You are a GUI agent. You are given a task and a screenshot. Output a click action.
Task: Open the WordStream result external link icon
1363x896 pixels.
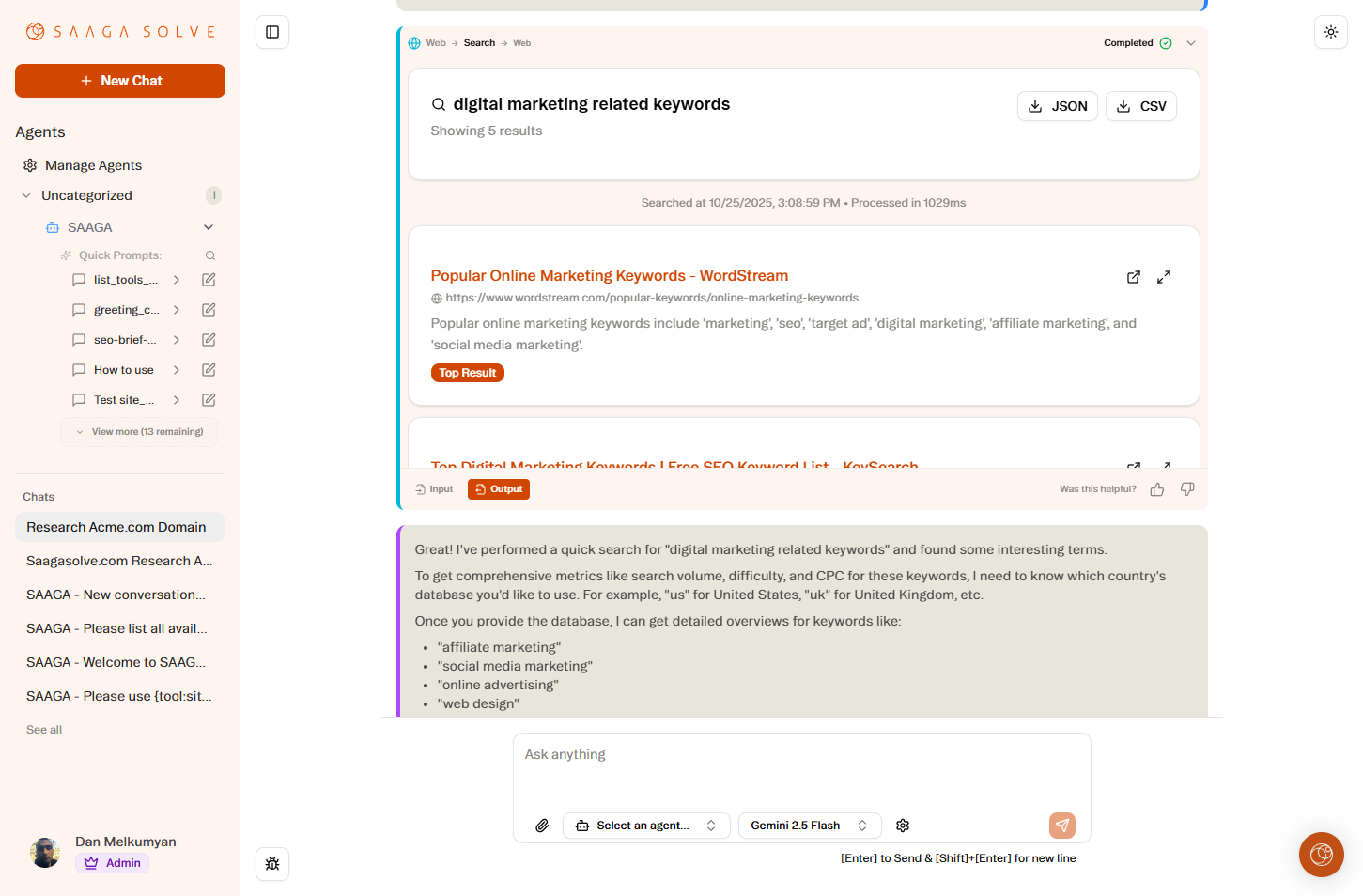pos(1134,276)
